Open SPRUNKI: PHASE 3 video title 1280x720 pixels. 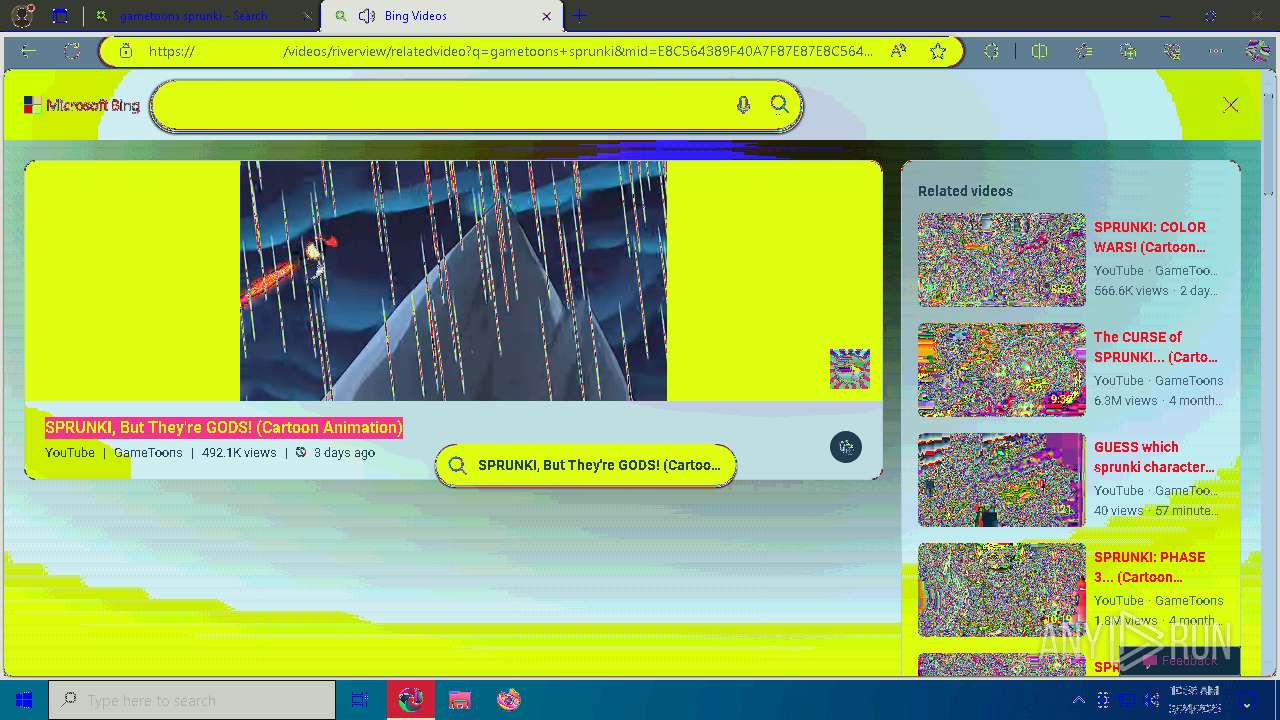tap(1150, 567)
